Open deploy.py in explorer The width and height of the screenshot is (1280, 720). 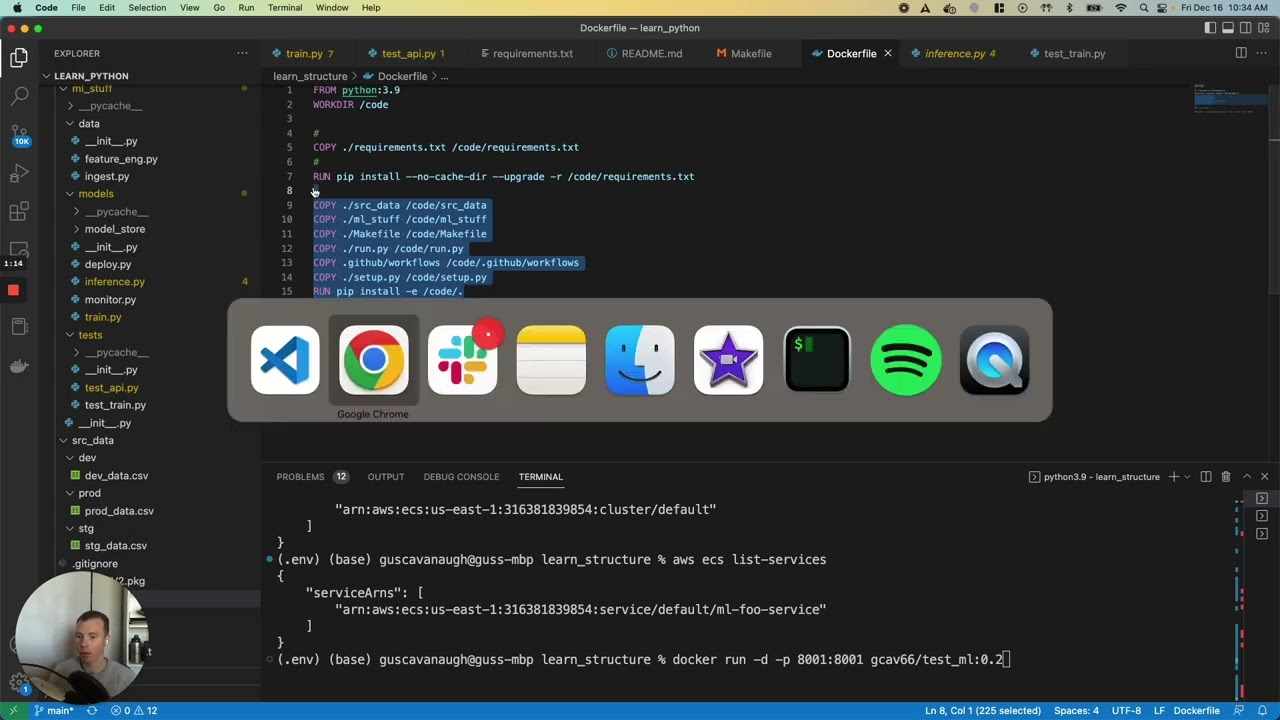coord(108,265)
